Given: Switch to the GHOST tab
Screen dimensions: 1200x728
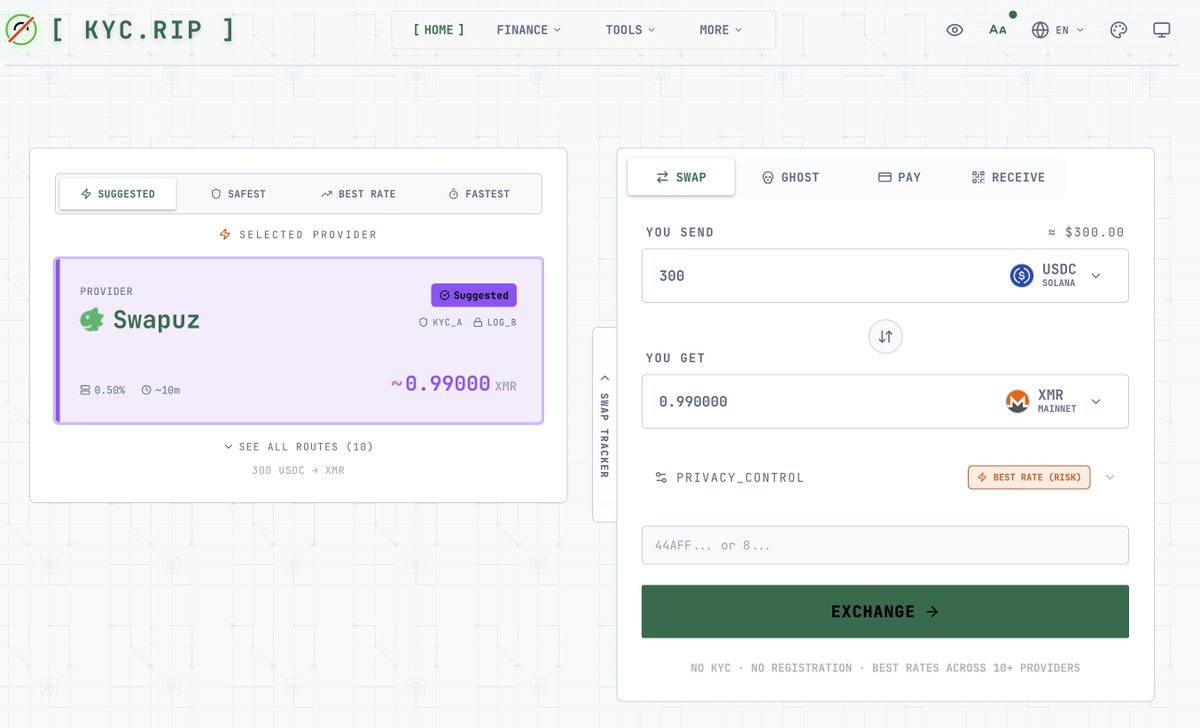Looking at the screenshot, I should coord(790,177).
